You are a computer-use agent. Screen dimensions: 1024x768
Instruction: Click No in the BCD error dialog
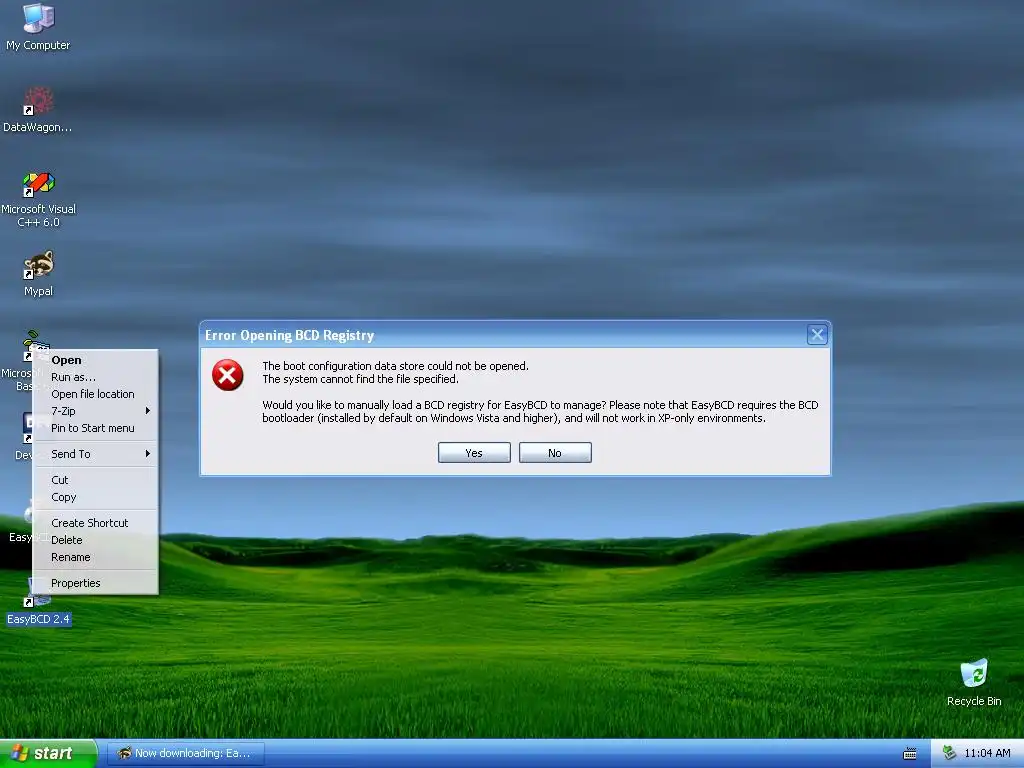555,453
